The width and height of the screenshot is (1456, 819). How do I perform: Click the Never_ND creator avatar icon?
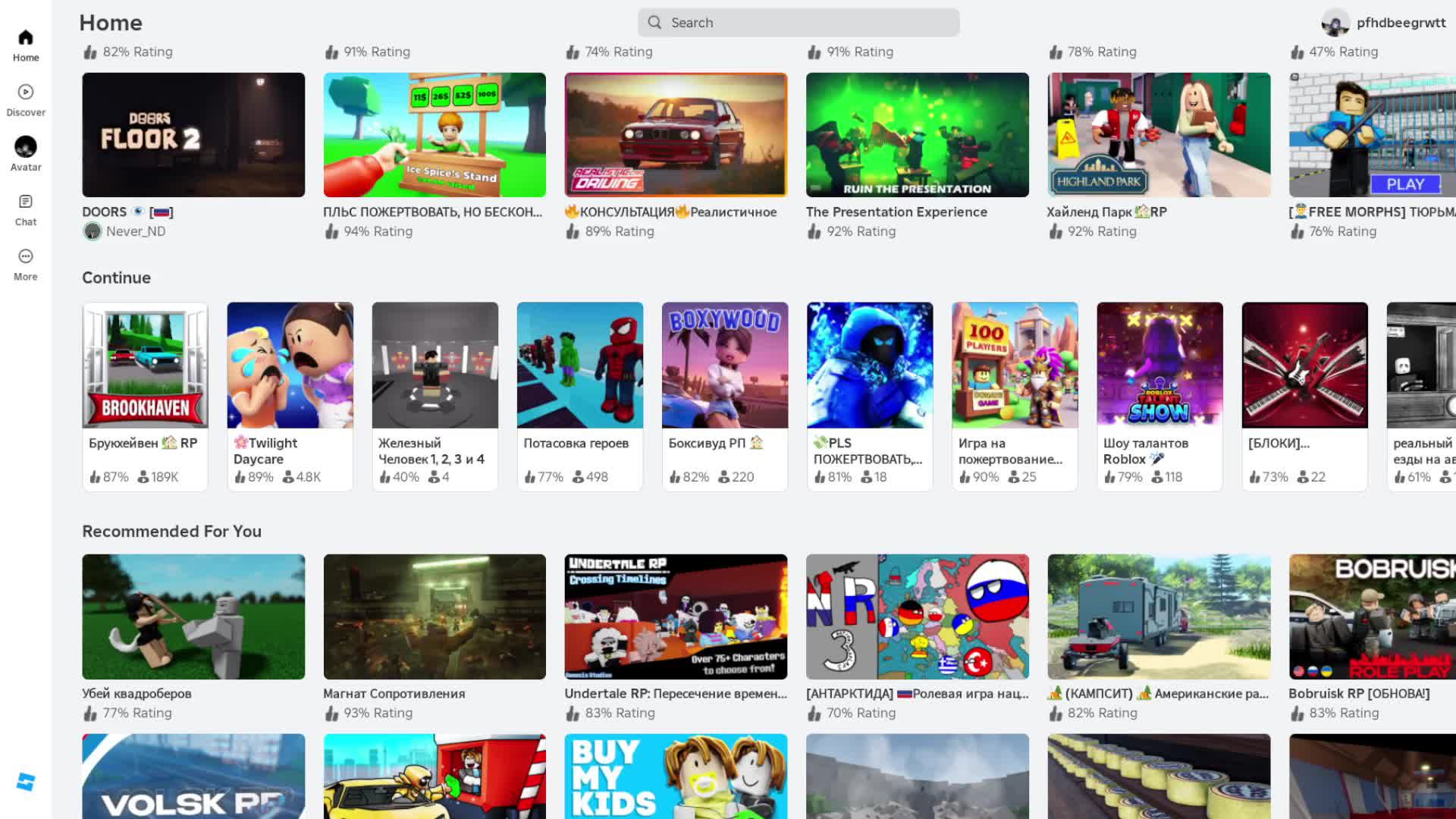(93, 231)
